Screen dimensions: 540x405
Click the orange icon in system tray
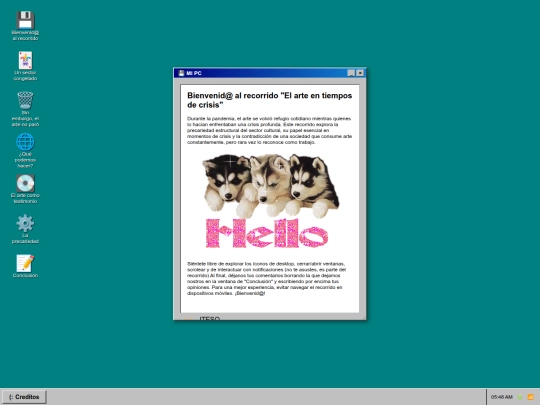[x=531, y=397]
